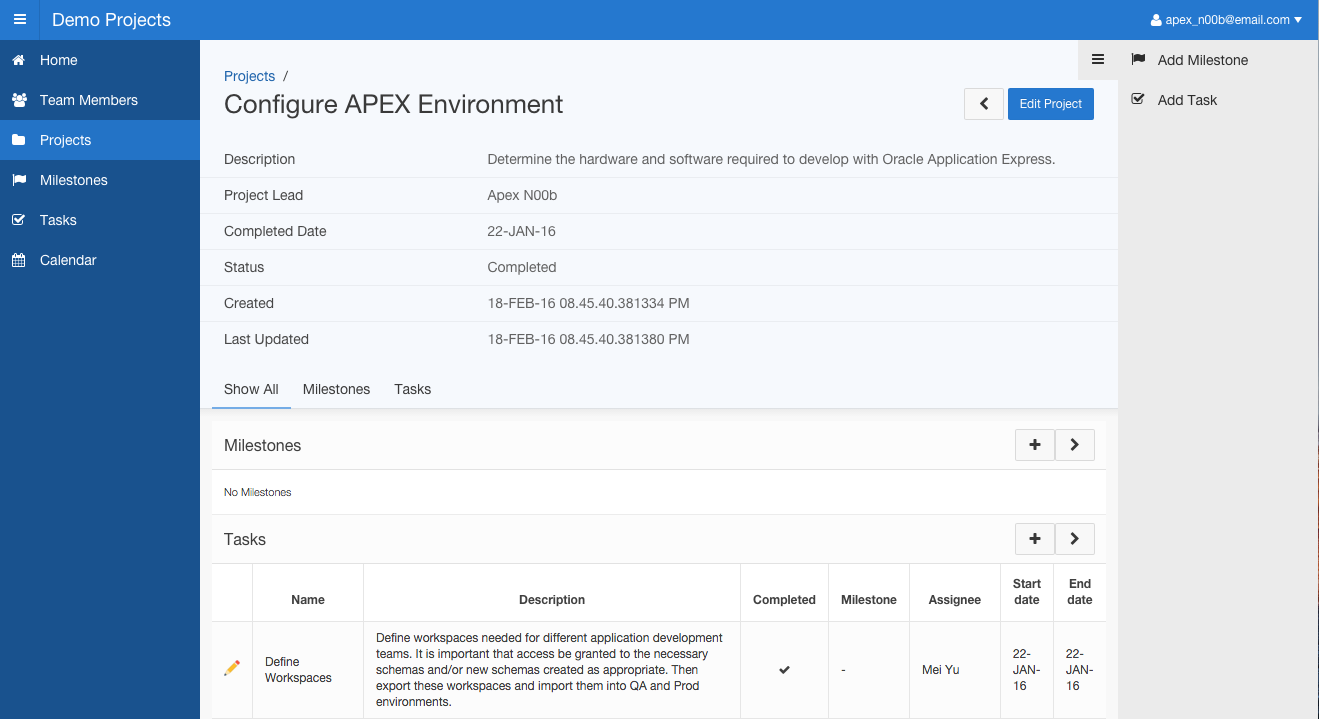Switch to the Tasks tab
1319x719 pixels.
point(412,389)
